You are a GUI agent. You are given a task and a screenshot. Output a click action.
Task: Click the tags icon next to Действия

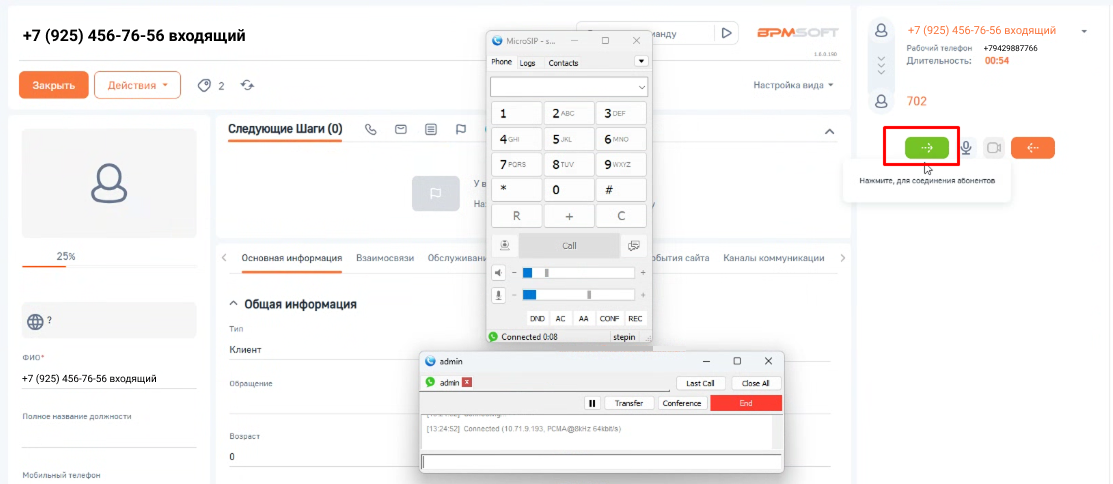pyautogui.click(x=204, y=86)
